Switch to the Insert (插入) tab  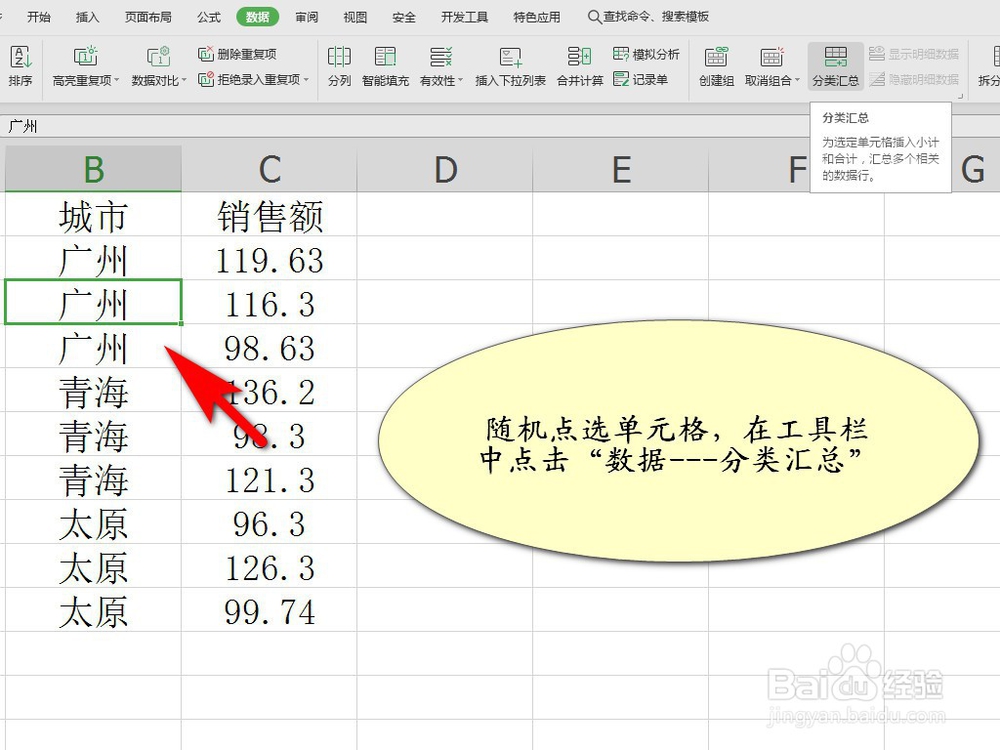tap(87, 17)
